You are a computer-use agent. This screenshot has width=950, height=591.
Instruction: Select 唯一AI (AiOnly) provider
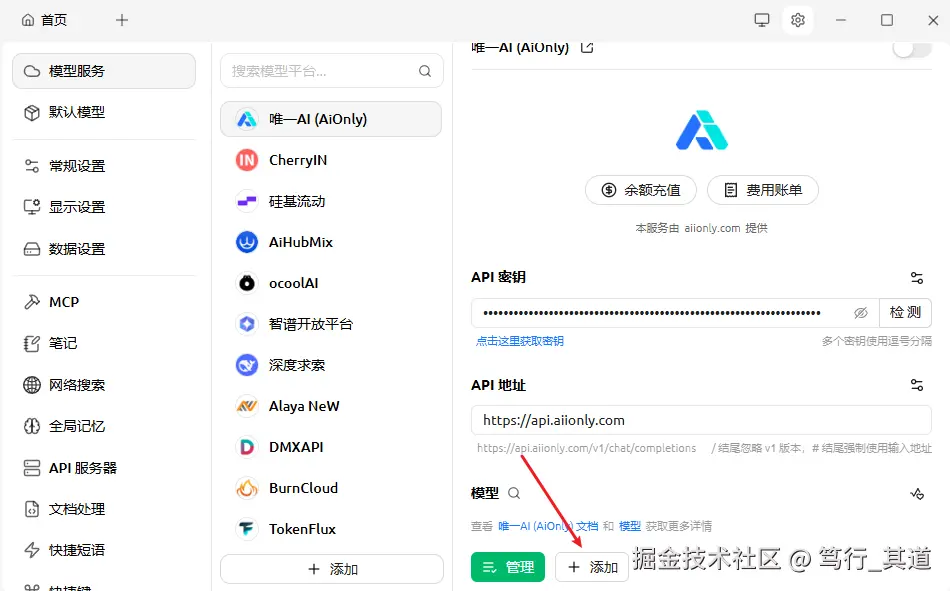click(x=331, y=119)
